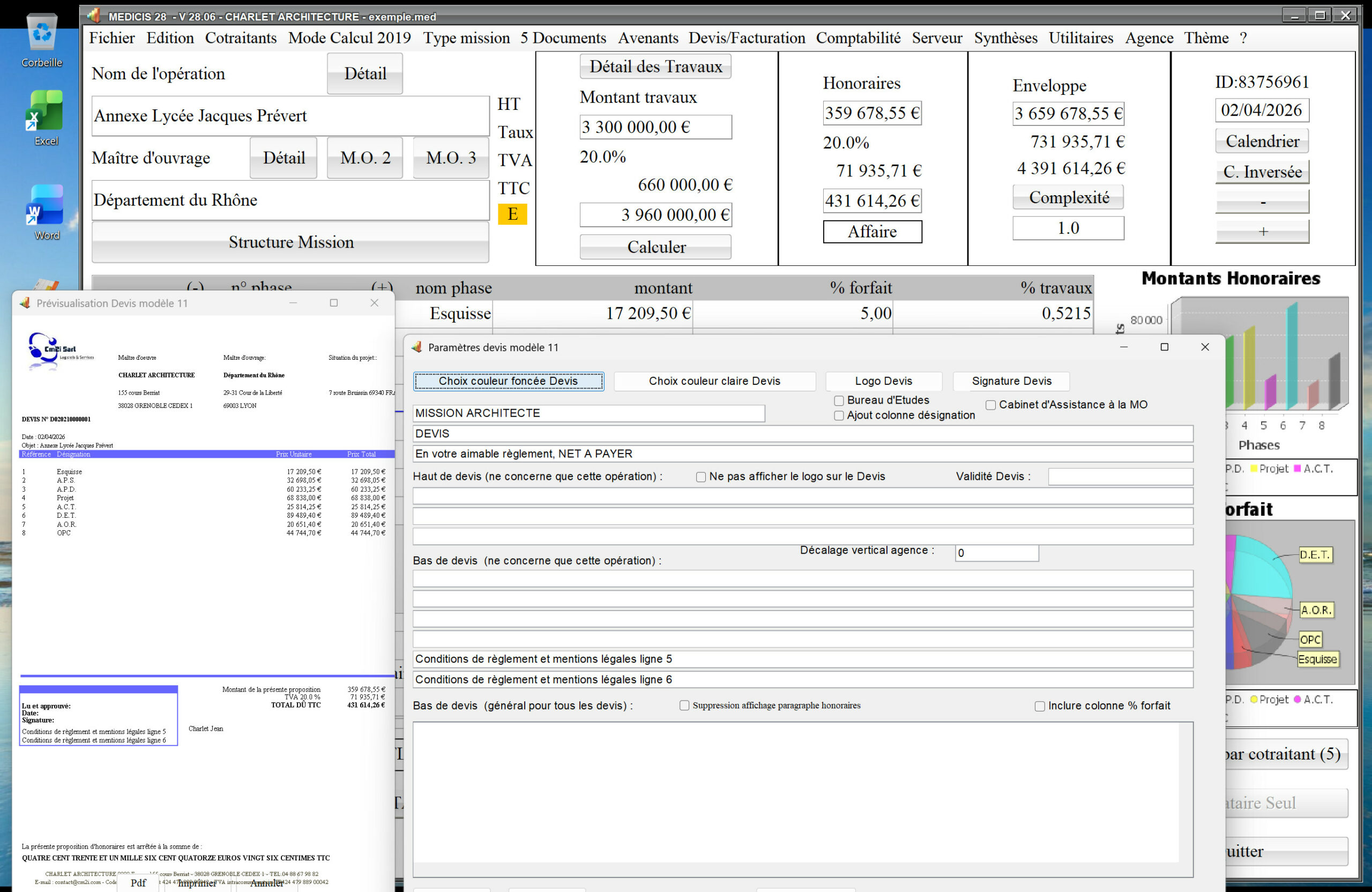Click the M.O. 2 button
Image resolution: width=1372 pixels, height=892 pixels.
(365, 158)
